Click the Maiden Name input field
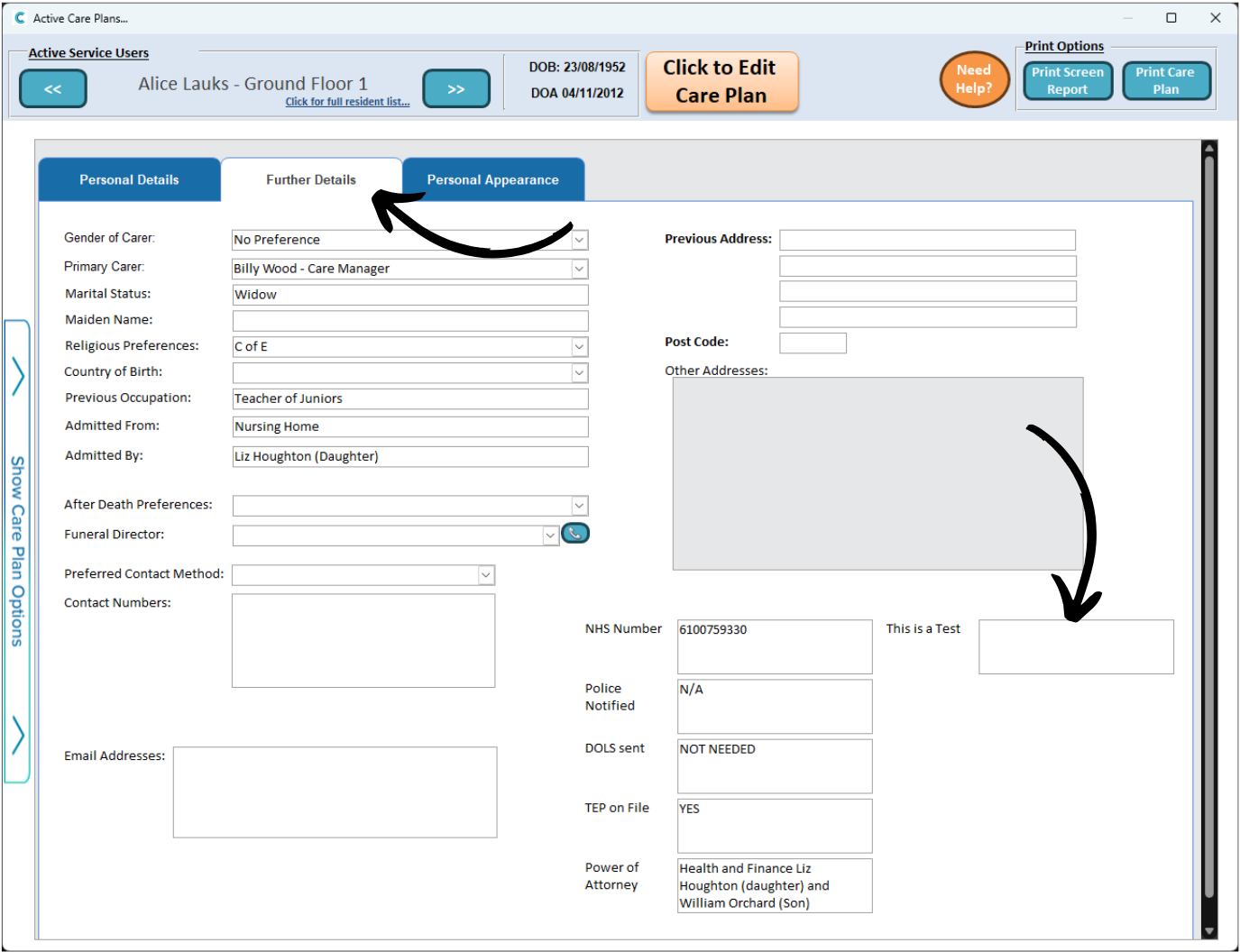Image resolution: width=1240 pixels, height=952 pixels. [409, 321]
